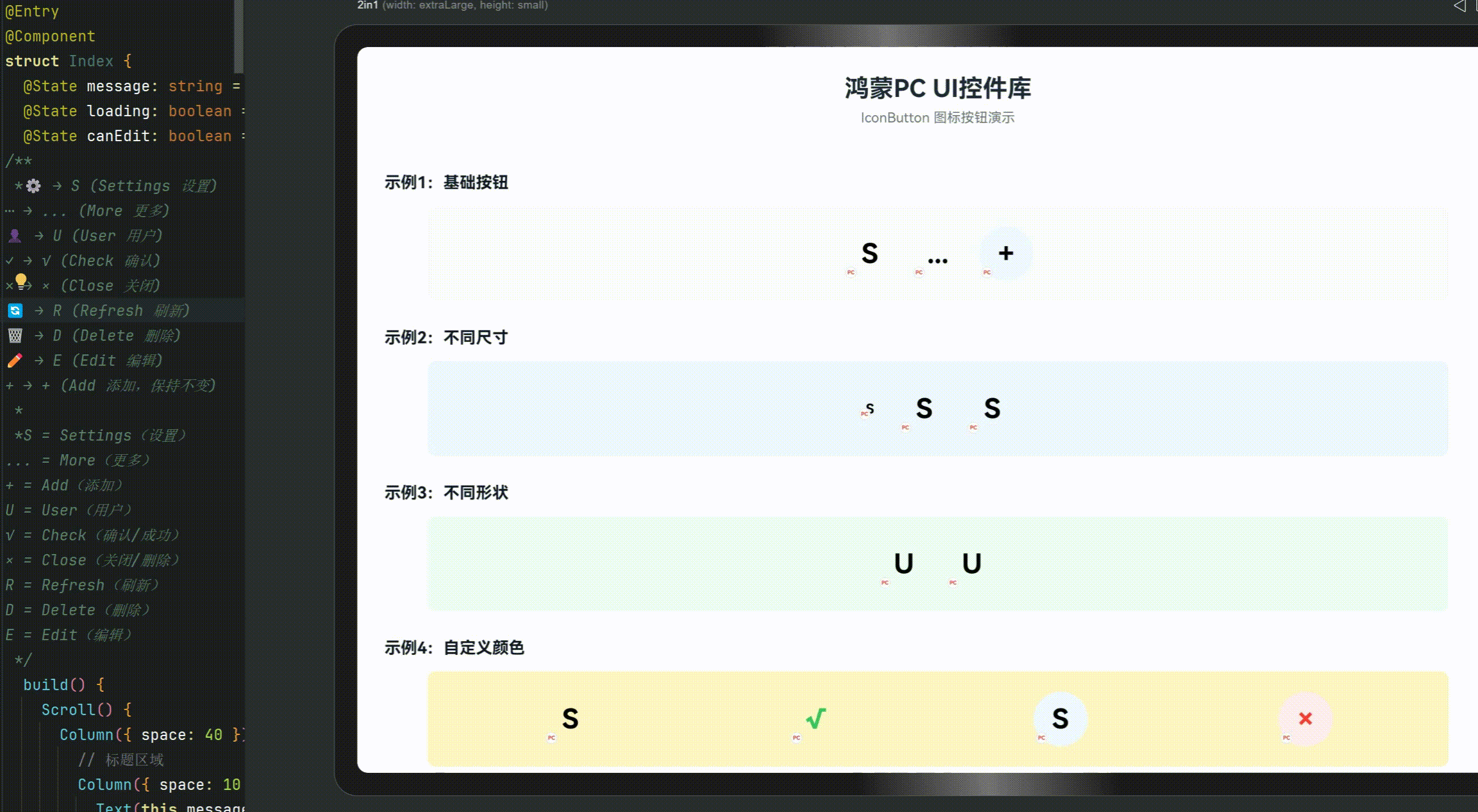Click the "2in1" device label above the preview
Image resolution: width=1478 pixels, height=812 pixels.
366,6
